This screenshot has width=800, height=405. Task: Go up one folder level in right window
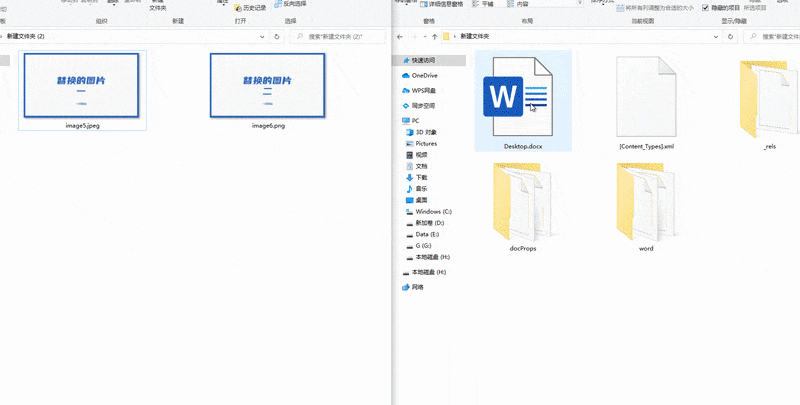tap(435, 37)
